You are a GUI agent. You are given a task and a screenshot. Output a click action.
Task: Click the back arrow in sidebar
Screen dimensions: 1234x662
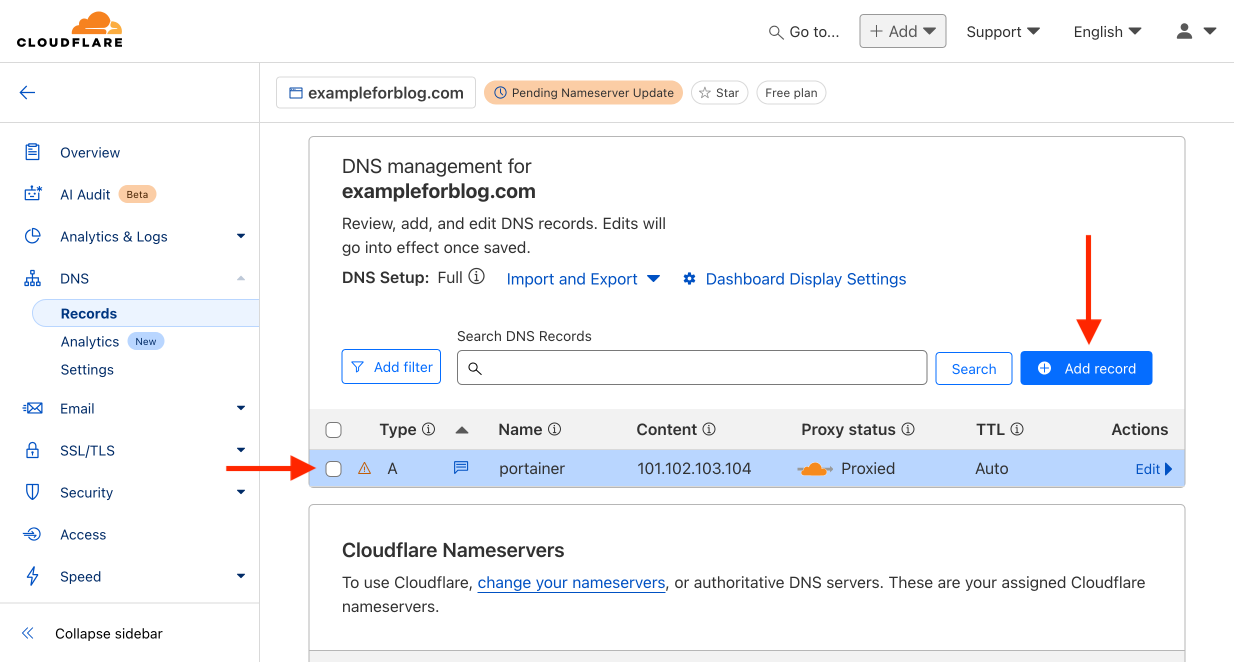point(27,93)
